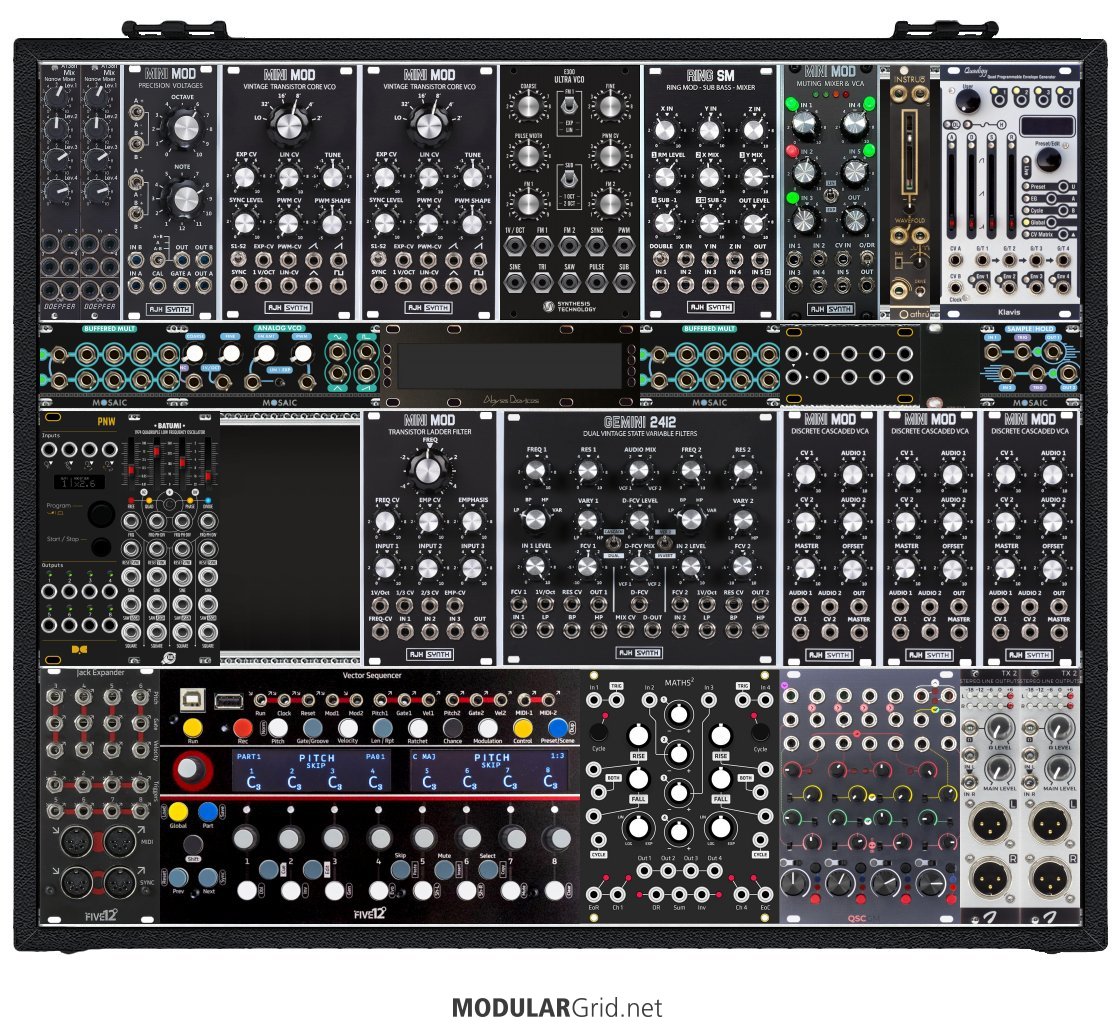Click the red Rec button on Vector Sequencer
This screenshot has width=1115, height=1029.
[242, 728]
